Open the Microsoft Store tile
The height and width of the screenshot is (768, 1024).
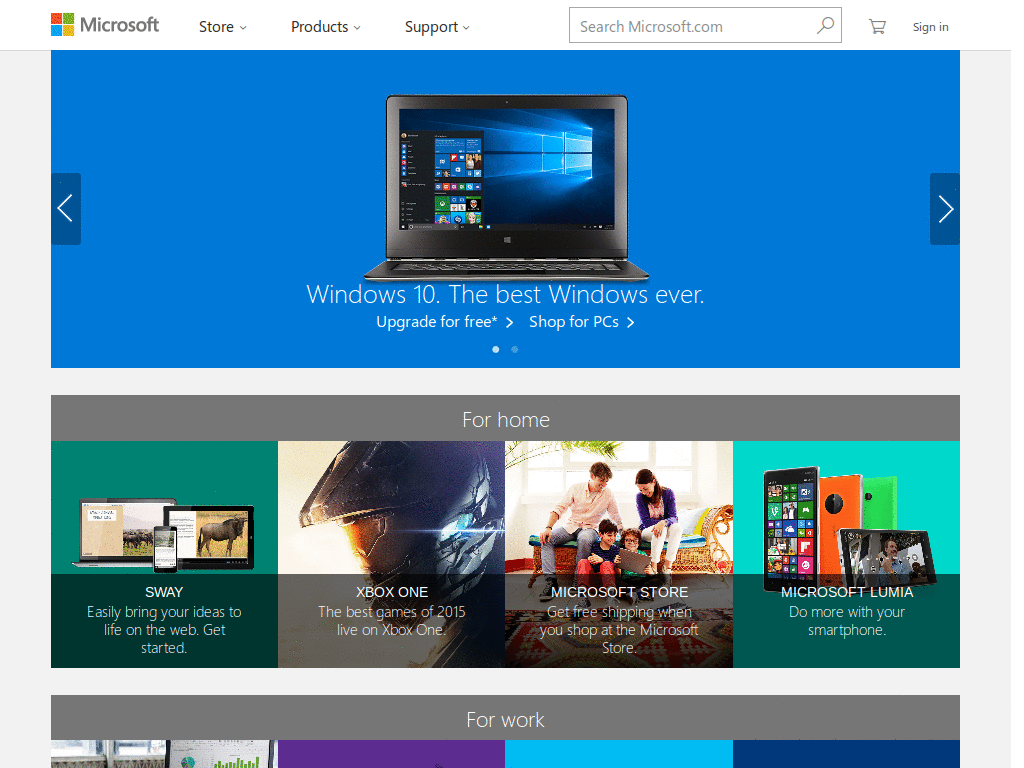point(619,554)
